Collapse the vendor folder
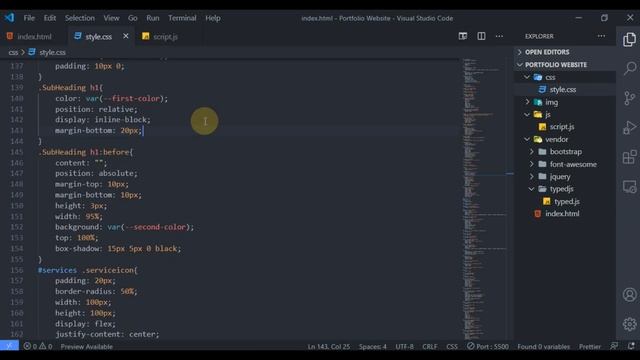Image resolution: width=640 pixels, height=360 pixels. (565, 139)
